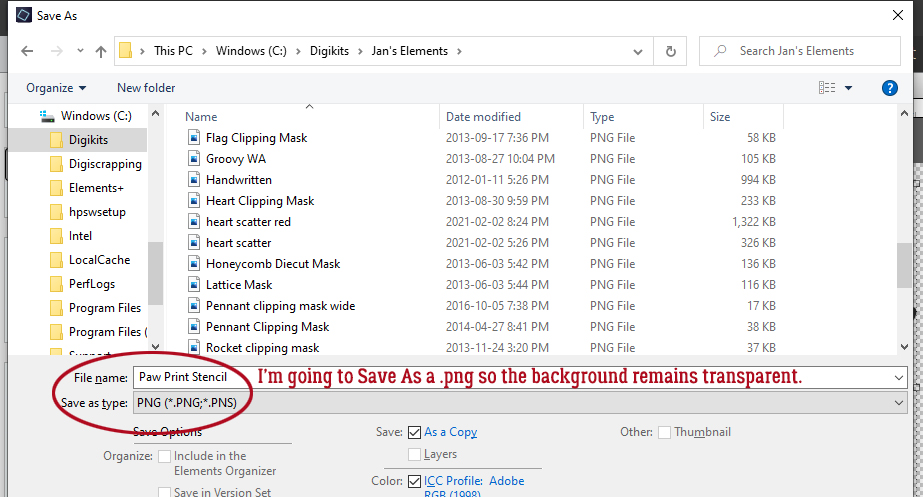The height and width of the screenshot is (497, 923).
Task: Click the Digikits folder icon in tree
Action: tap(57, 140)
